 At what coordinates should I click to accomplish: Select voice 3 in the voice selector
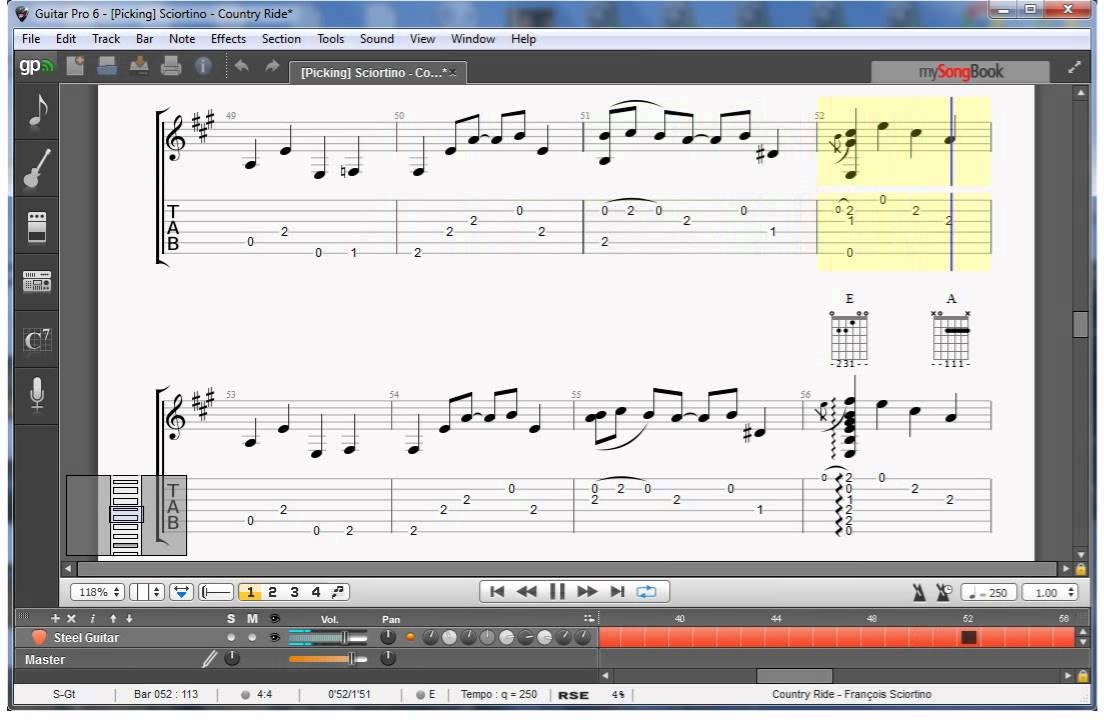(x=294, y=592)
